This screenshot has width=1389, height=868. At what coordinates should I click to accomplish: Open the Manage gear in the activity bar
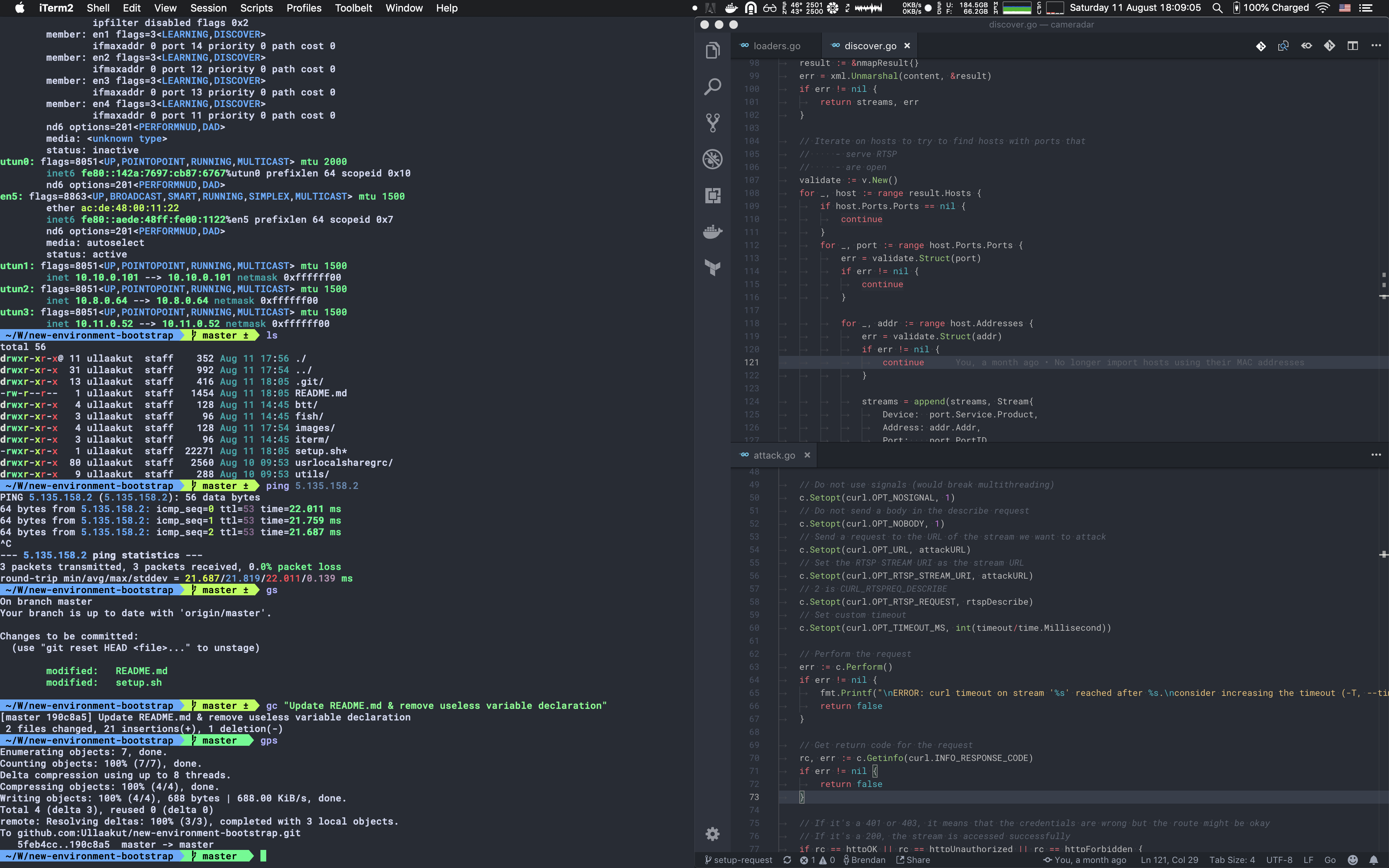[x=712, y=834]
